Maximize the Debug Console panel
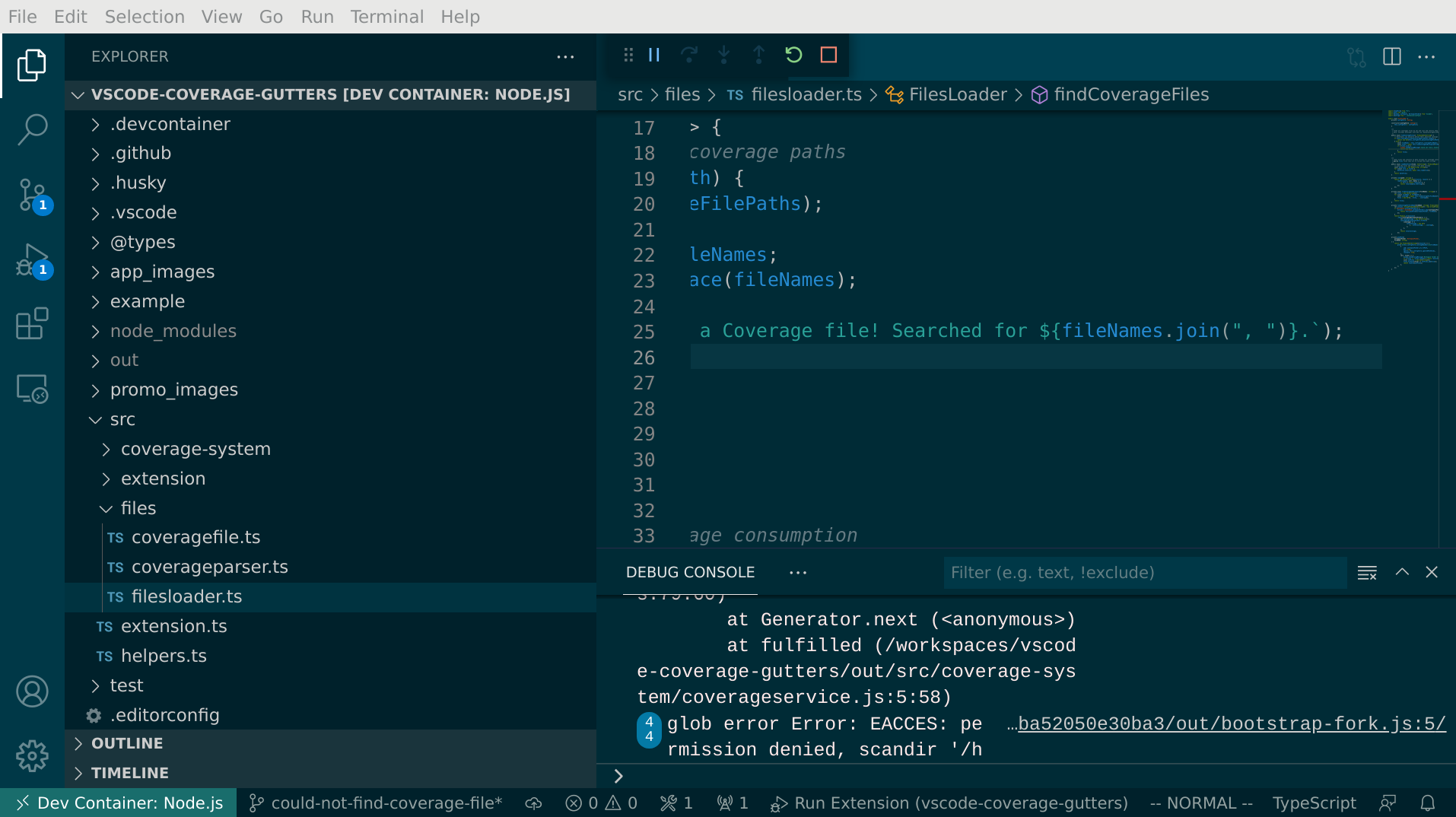This screenshot has width=1456, height=817. [1401, 572]
